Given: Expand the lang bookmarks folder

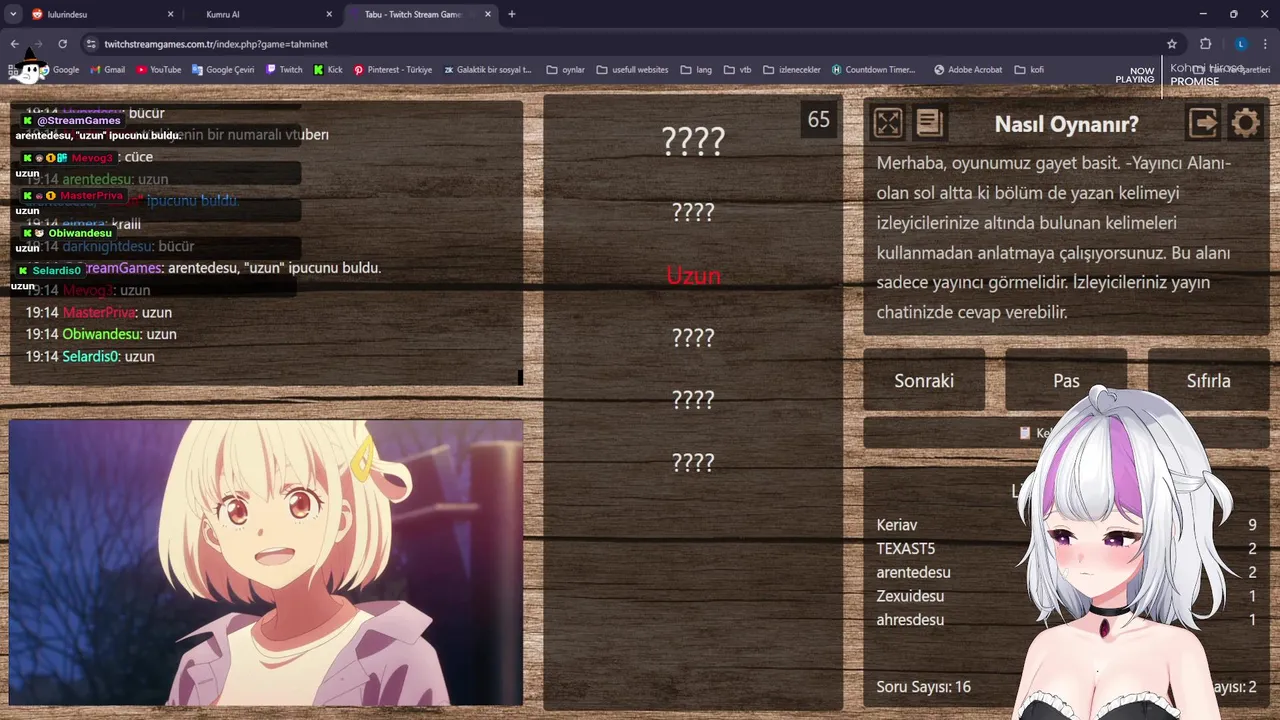Looking at the screenshot, I should click(x=696, y=70).
